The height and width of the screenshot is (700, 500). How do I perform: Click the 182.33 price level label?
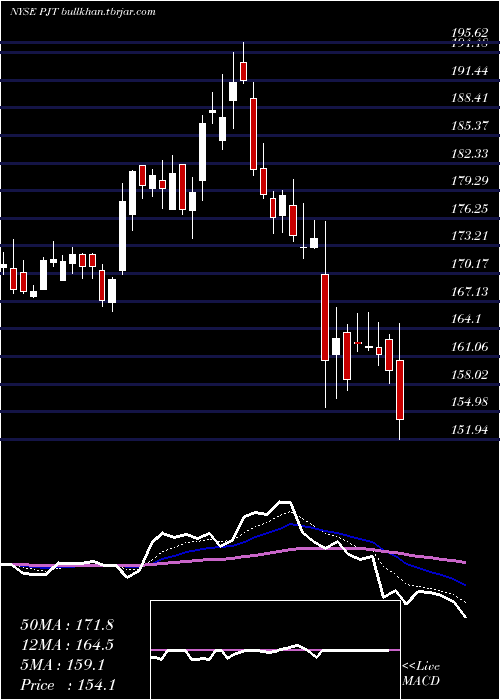[470, 154]
